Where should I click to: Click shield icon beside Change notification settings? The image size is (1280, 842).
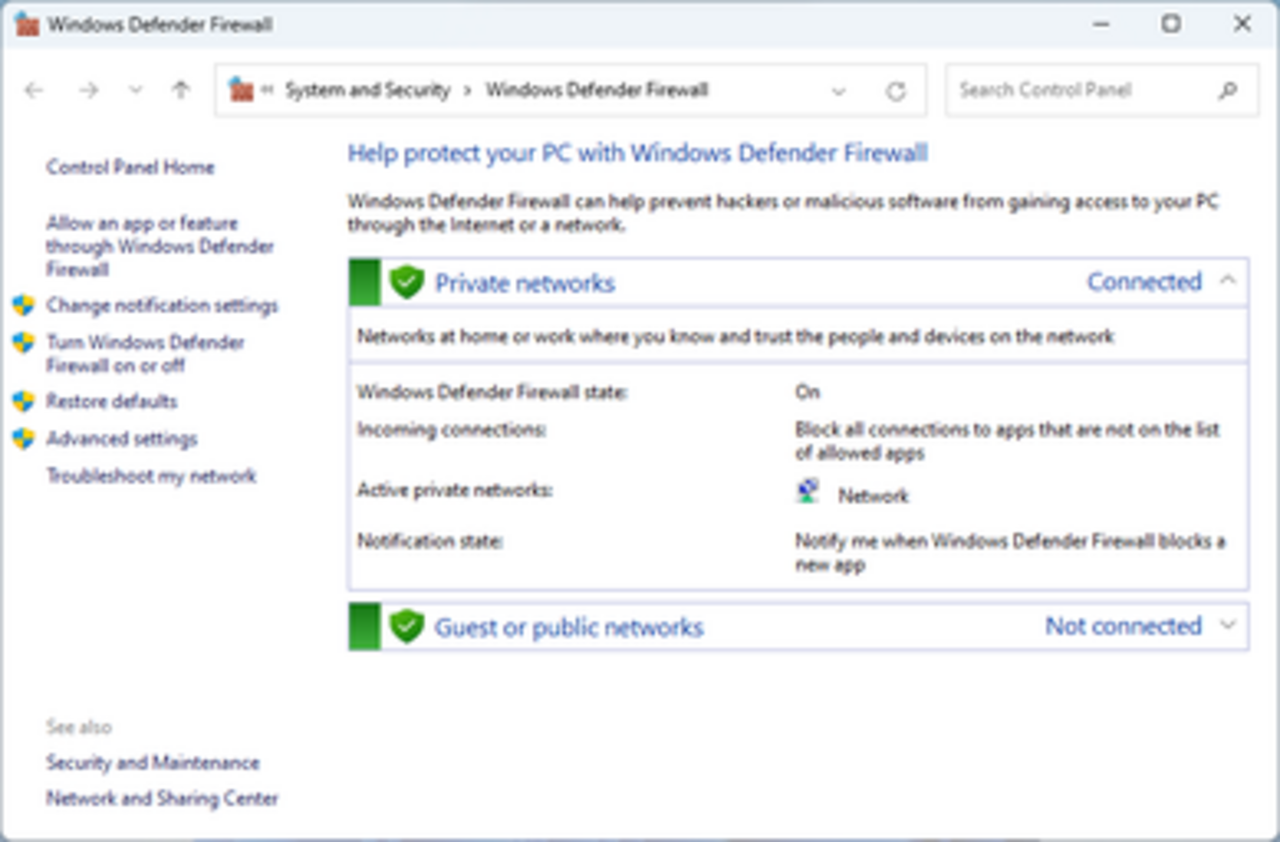(24, 306)
